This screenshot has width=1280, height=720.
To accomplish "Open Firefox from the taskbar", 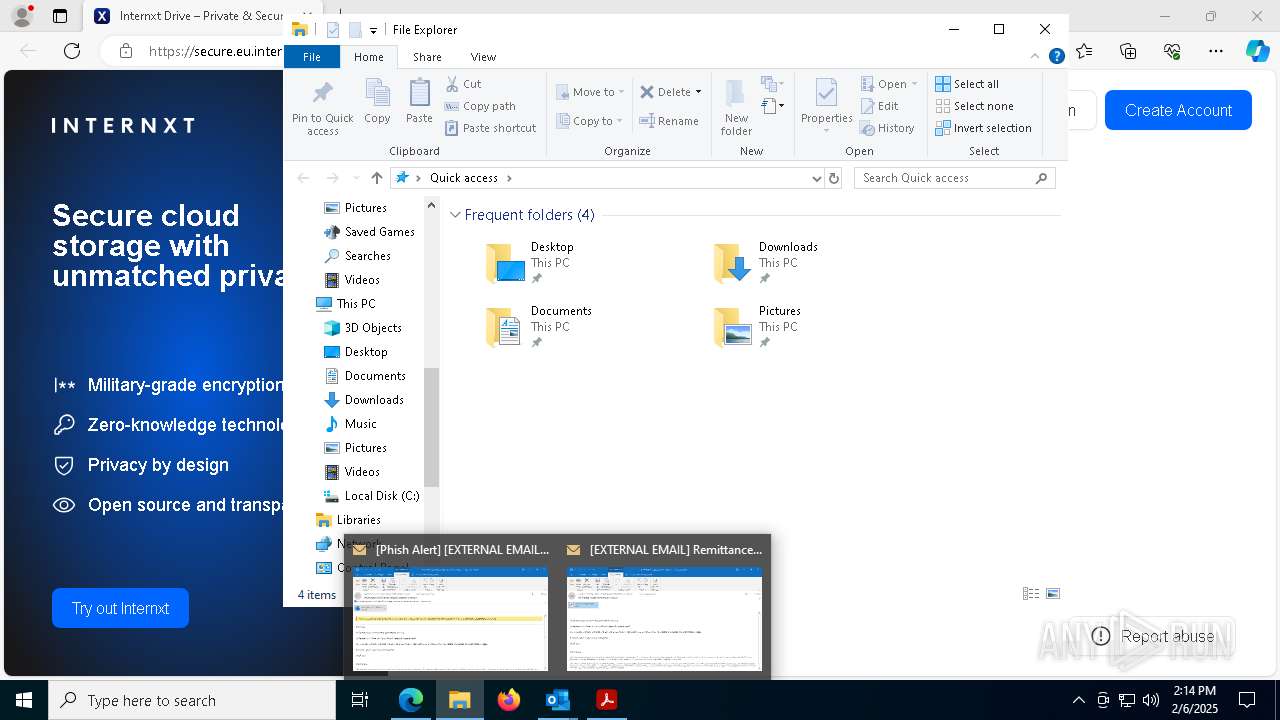I will (x=509, y=700).
